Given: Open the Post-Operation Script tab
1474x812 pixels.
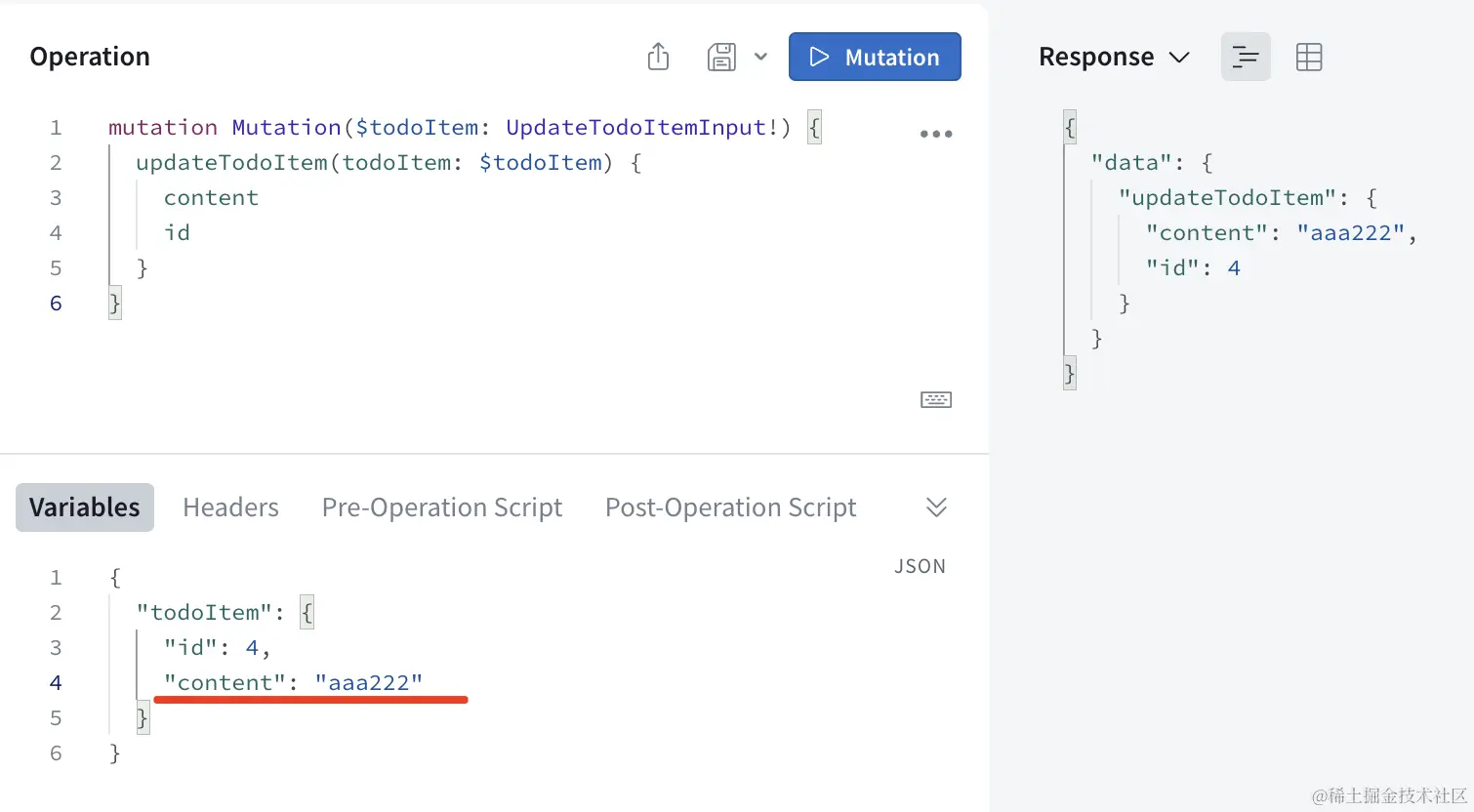Looking at the screenshot, I should (x=730, y=507).
